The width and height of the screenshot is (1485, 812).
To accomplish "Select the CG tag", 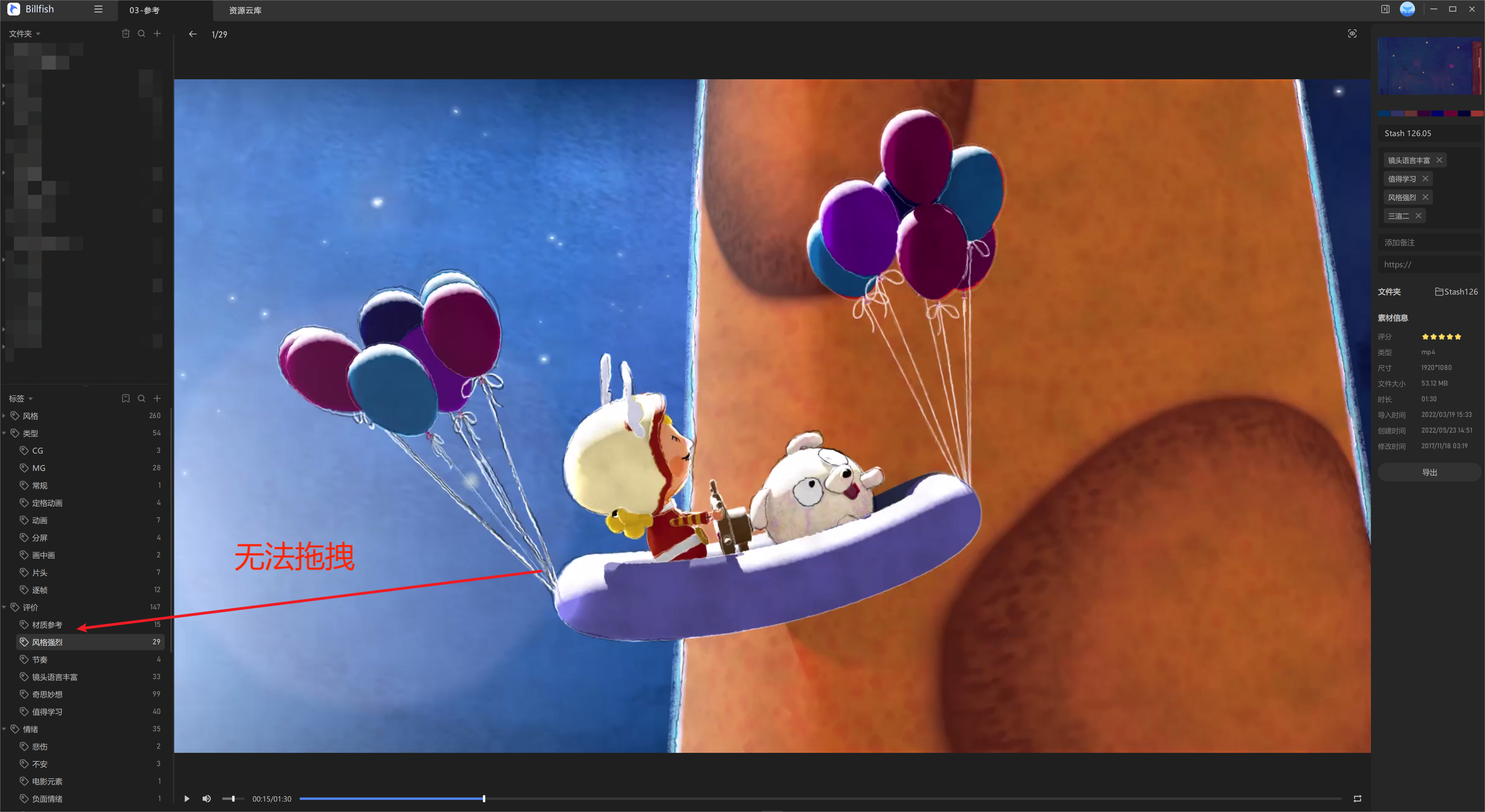I will (x=90, y=450).
